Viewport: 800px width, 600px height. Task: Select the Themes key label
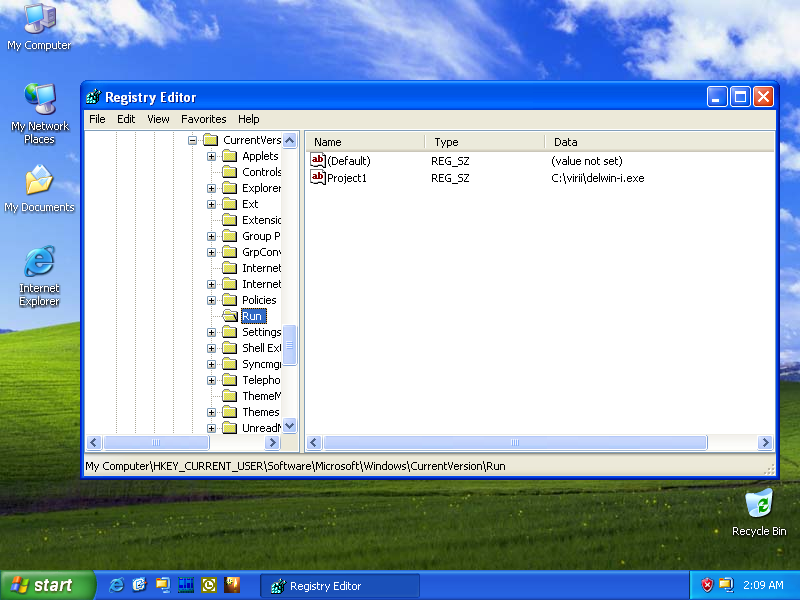[261, 412]
